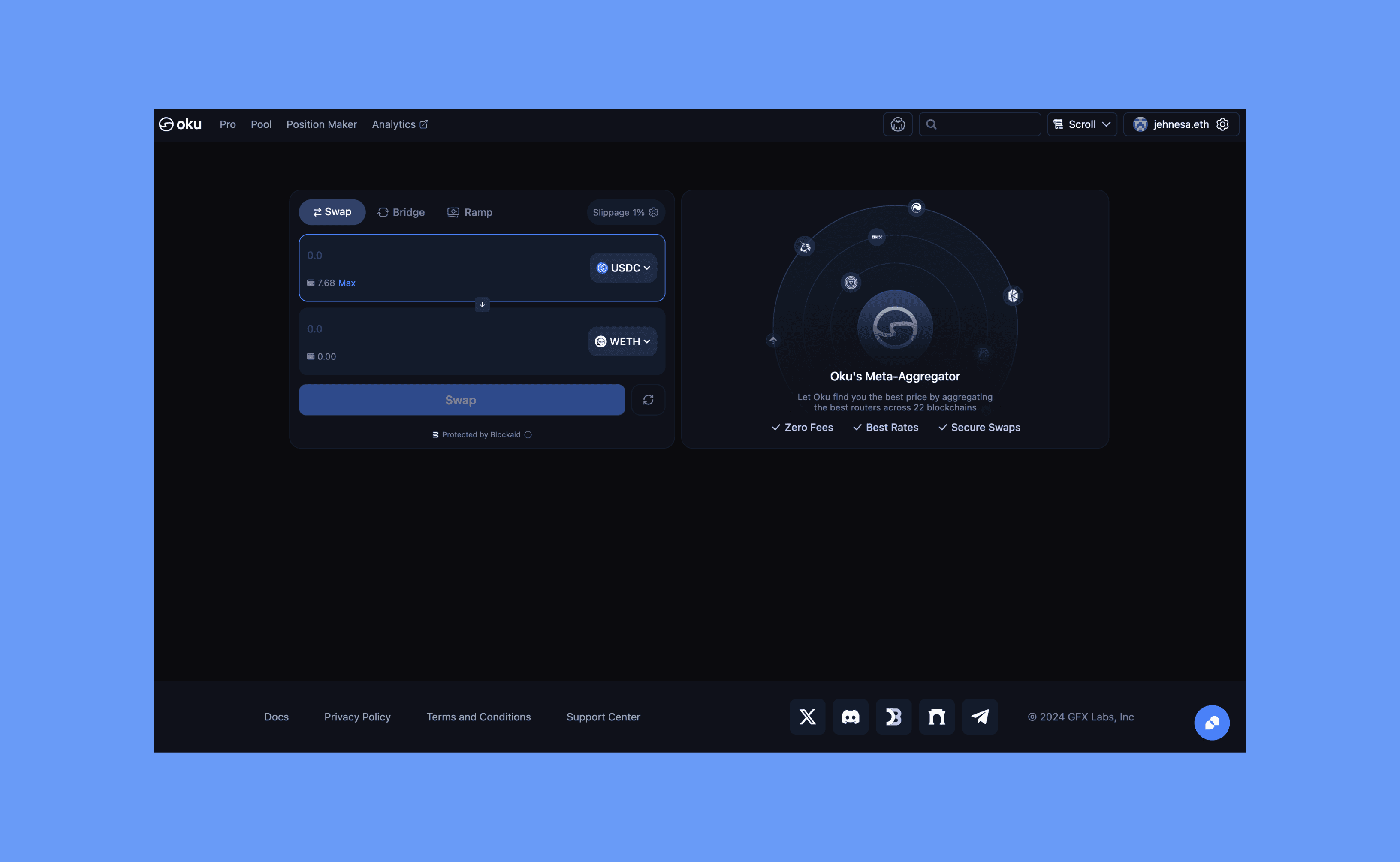The height and width of the screenshot is (862, 1400).
Task: Expand the USDC token selector
Action: click(x=623, y=268)
